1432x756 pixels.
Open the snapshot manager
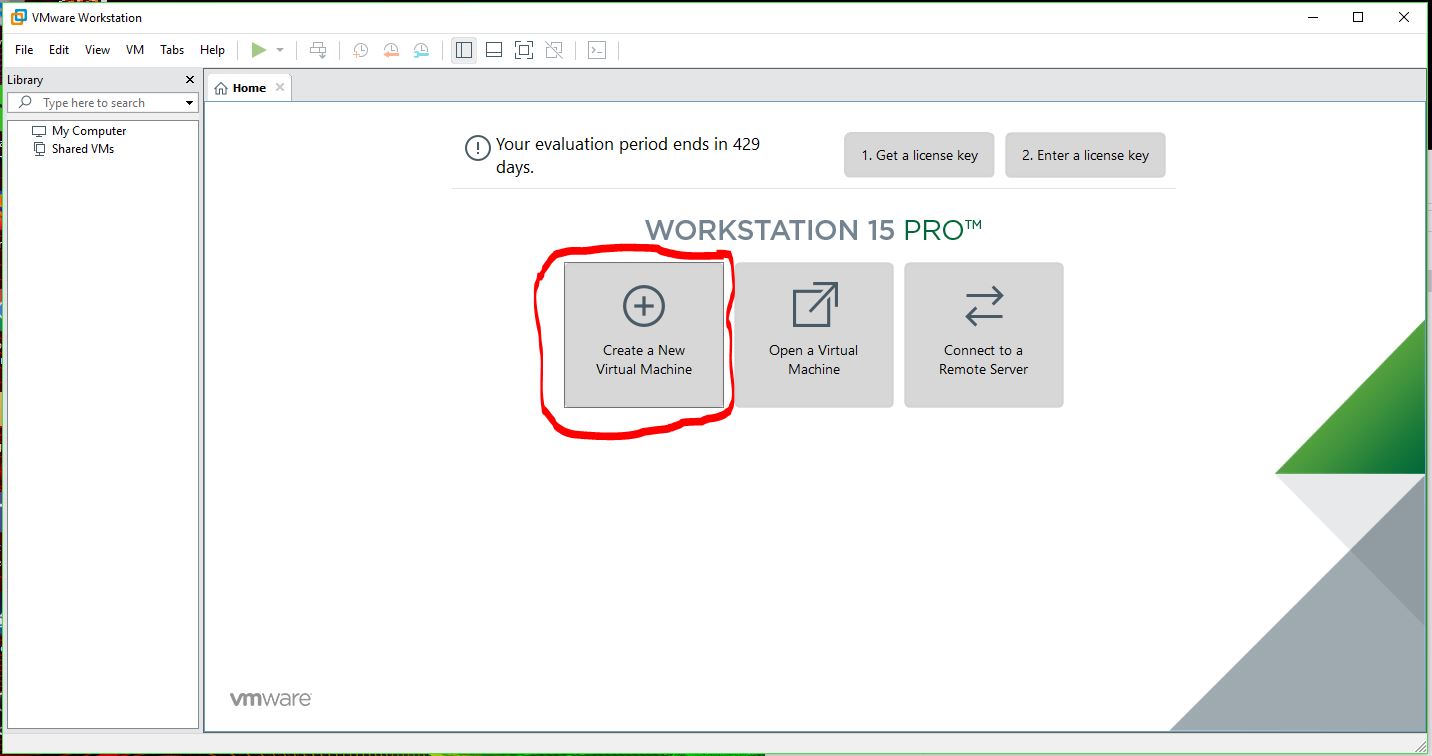click(x=421, y=49)
